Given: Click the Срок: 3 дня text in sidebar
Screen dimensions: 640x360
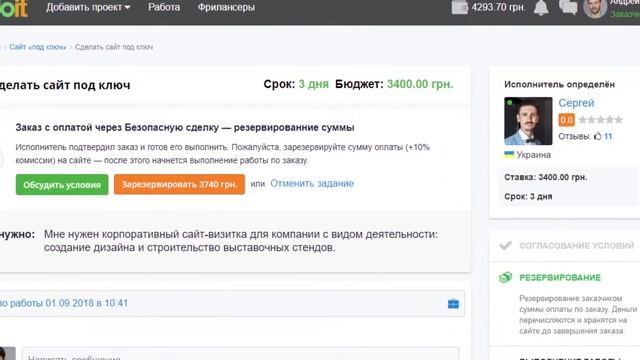Looking at the screenshot, I should tap(528, 196).
